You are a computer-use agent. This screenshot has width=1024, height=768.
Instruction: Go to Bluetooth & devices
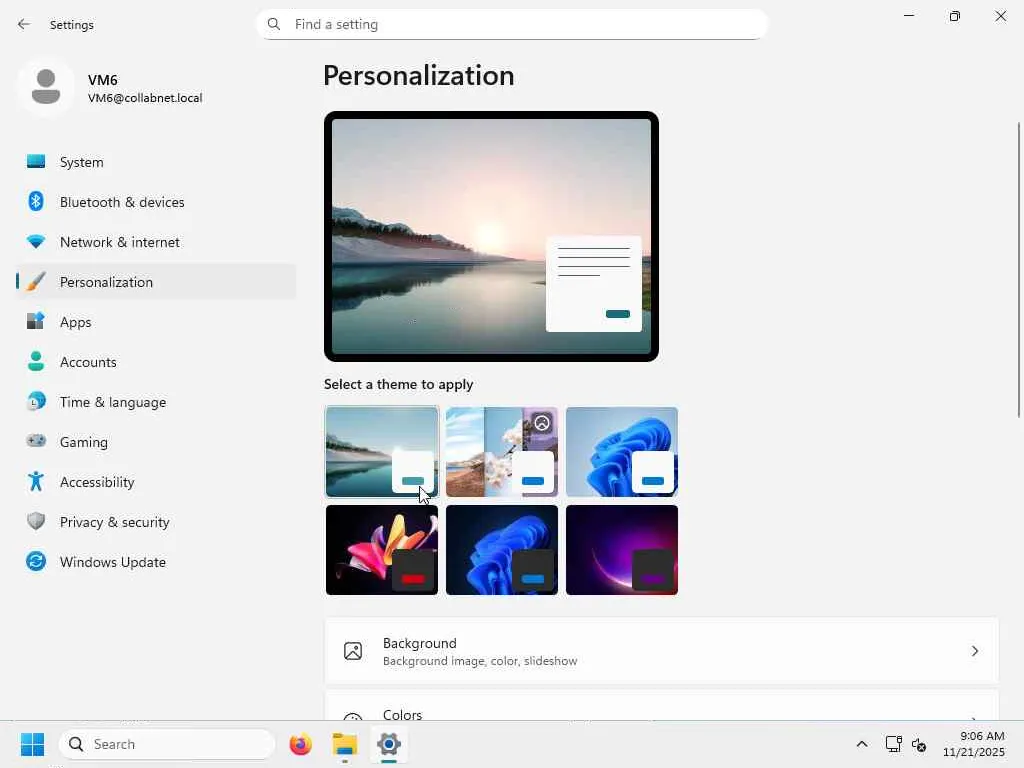pos(156,201)
